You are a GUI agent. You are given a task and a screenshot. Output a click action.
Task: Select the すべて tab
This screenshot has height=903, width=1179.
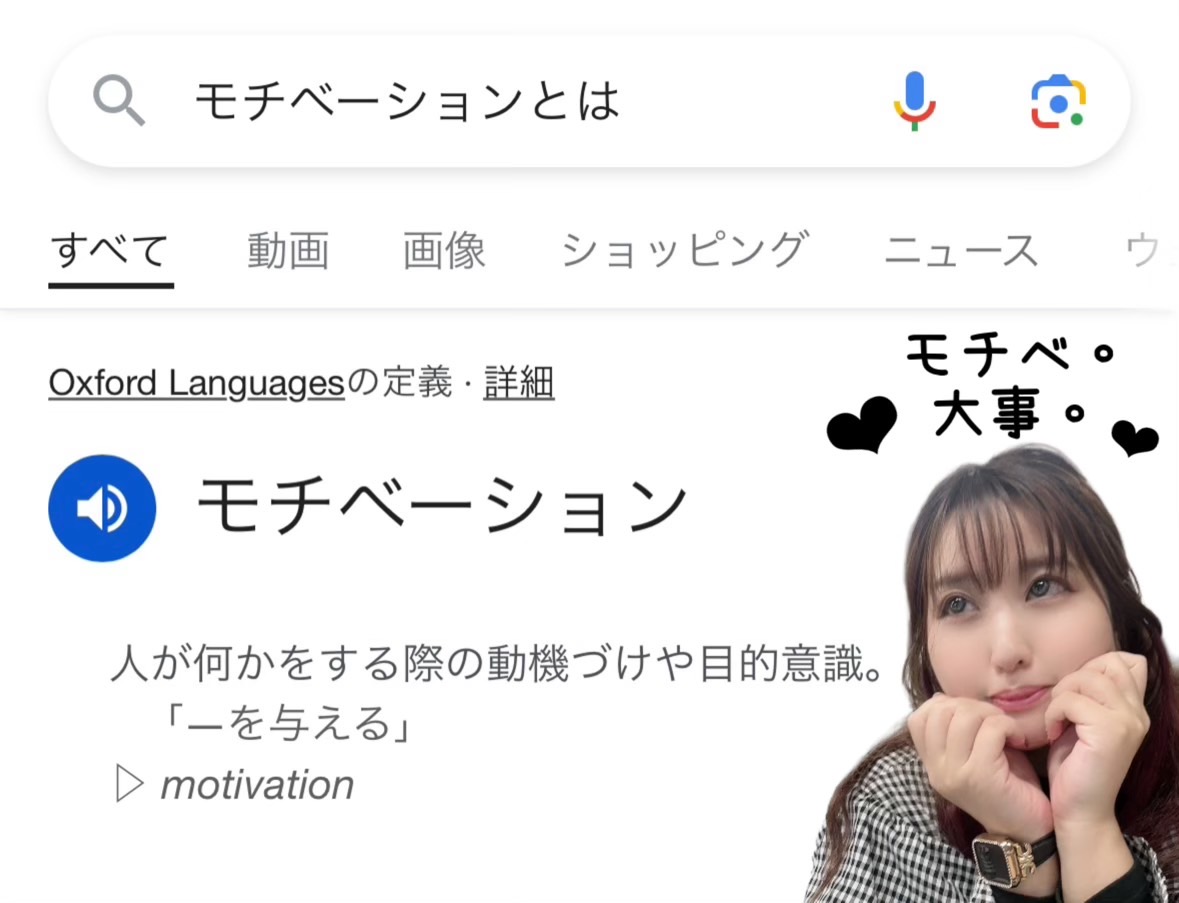pos(110,251)
